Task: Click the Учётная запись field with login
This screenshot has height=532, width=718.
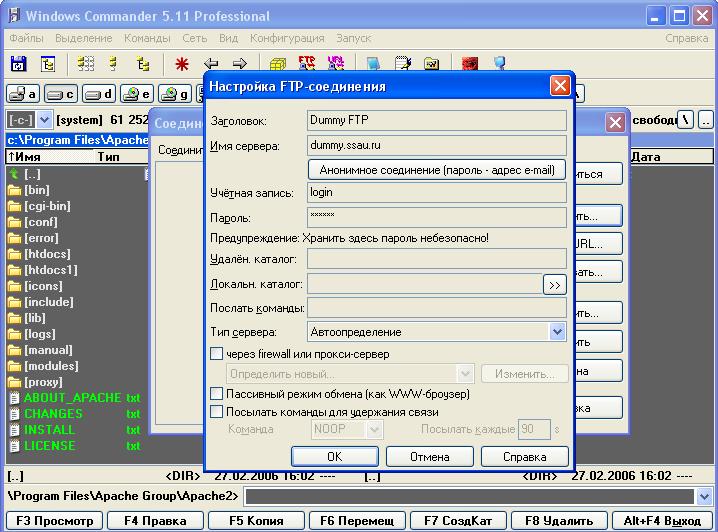Action: coord(437,192)
